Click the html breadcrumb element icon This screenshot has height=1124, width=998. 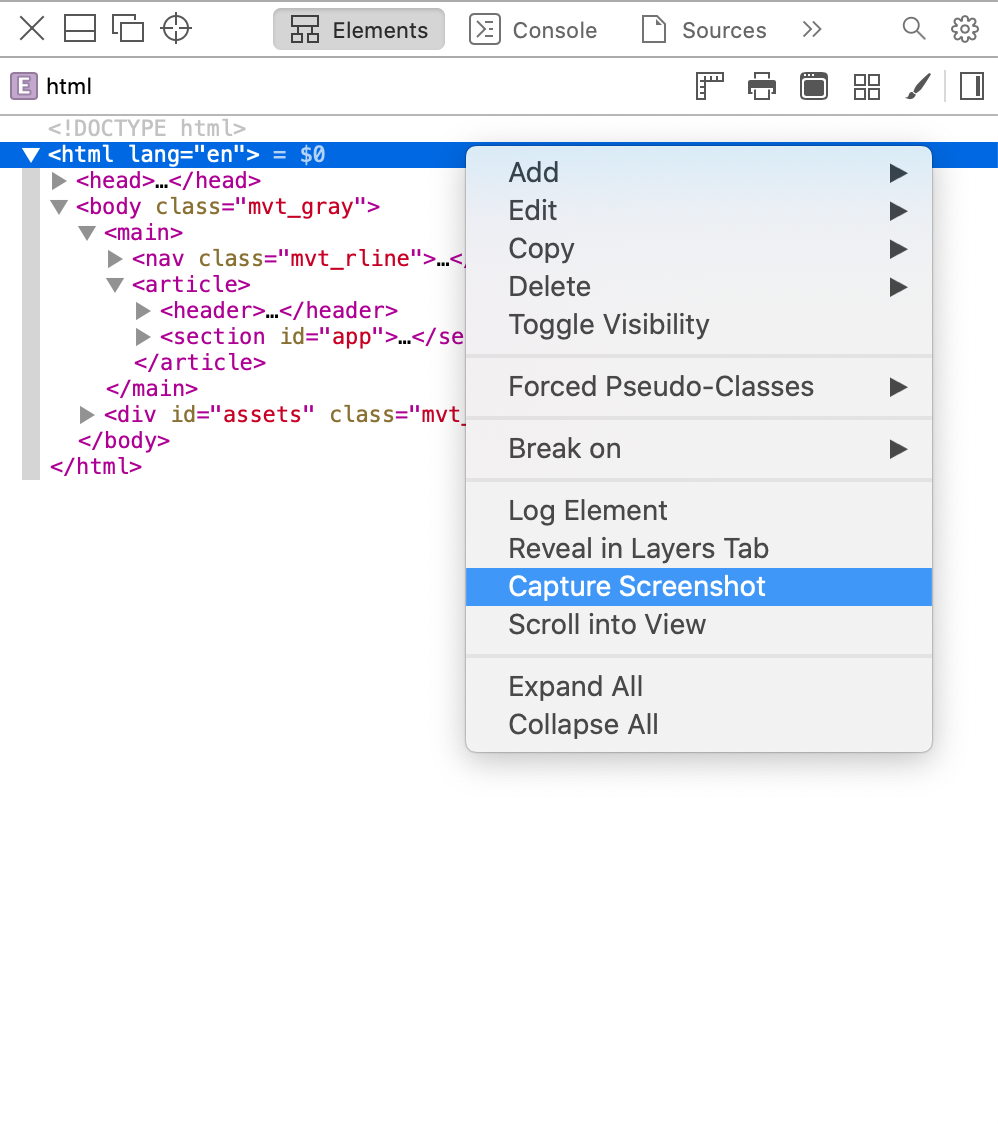24,86
